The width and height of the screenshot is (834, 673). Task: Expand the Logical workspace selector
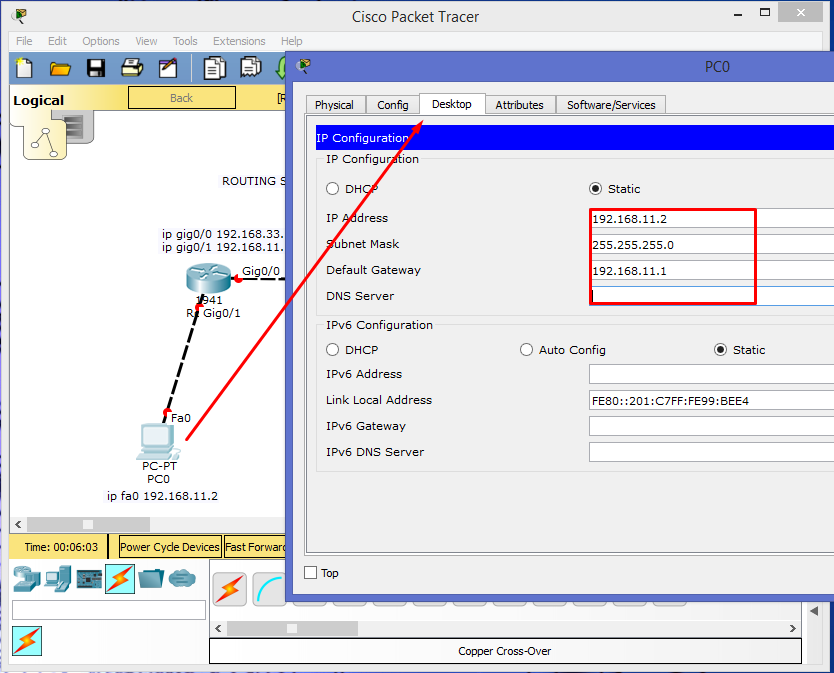pyautogui.click(x=40, y=99)
